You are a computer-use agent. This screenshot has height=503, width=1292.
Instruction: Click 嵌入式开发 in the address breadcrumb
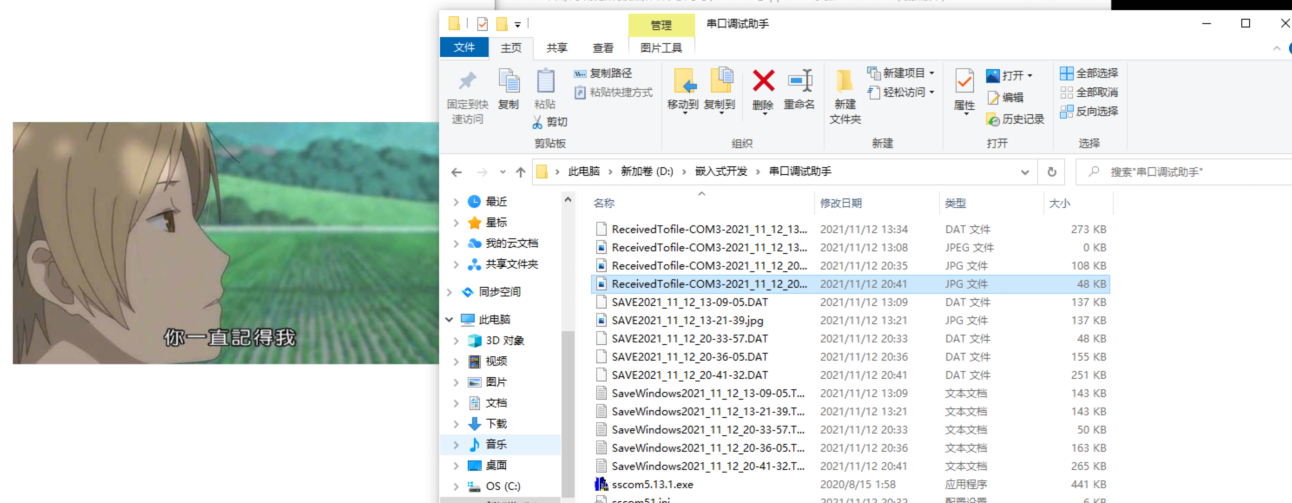(x=721, y=172)
